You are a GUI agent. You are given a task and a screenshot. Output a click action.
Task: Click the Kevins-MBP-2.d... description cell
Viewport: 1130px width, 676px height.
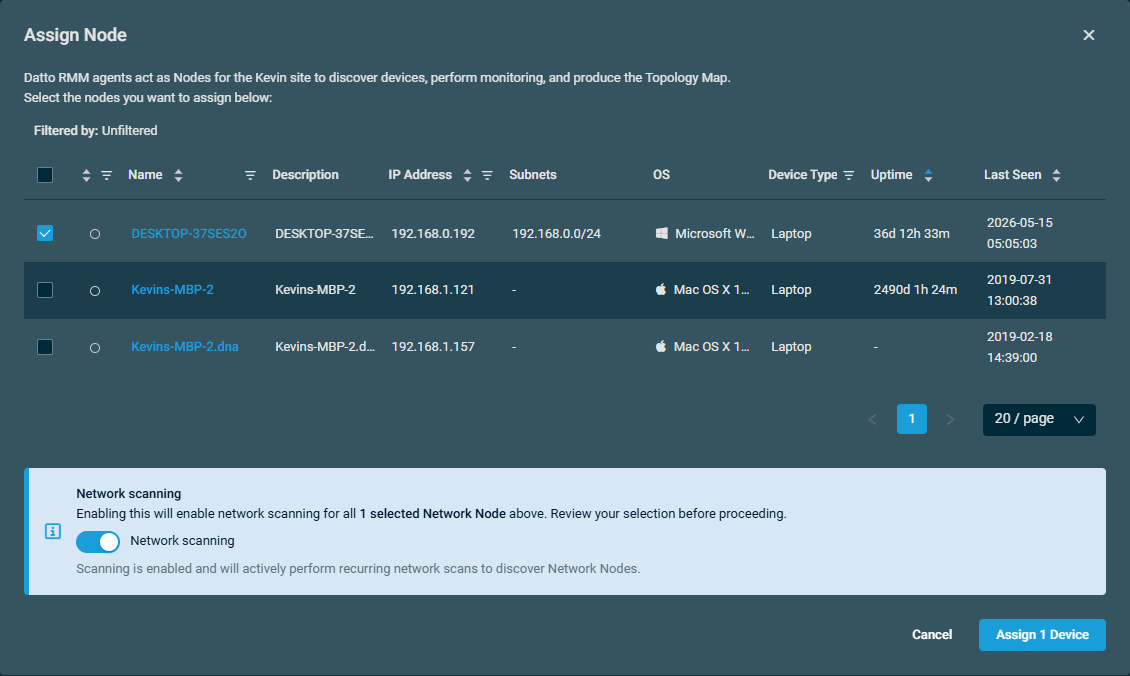325,347
